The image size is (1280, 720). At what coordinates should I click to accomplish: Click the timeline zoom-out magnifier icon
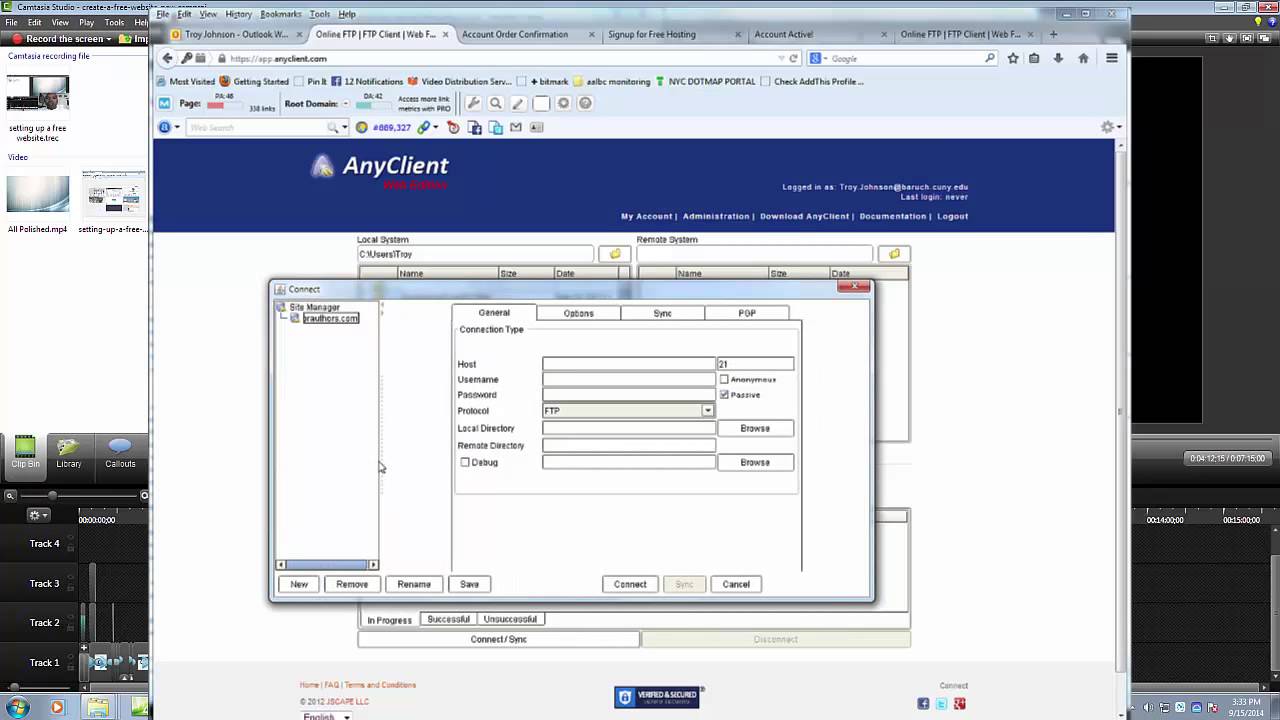click(10, 496)
